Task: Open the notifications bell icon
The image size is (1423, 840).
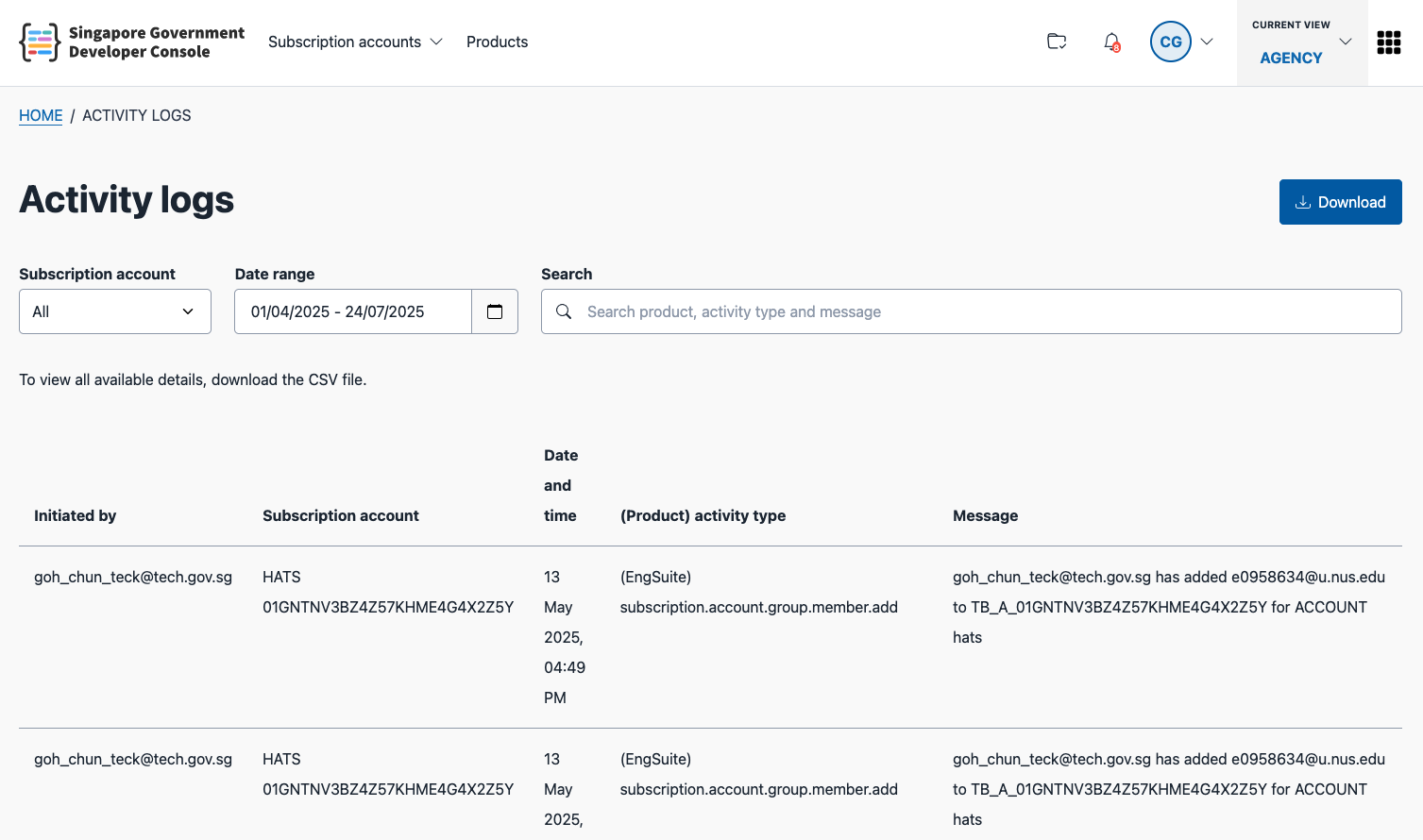Action: point(1112,42)
